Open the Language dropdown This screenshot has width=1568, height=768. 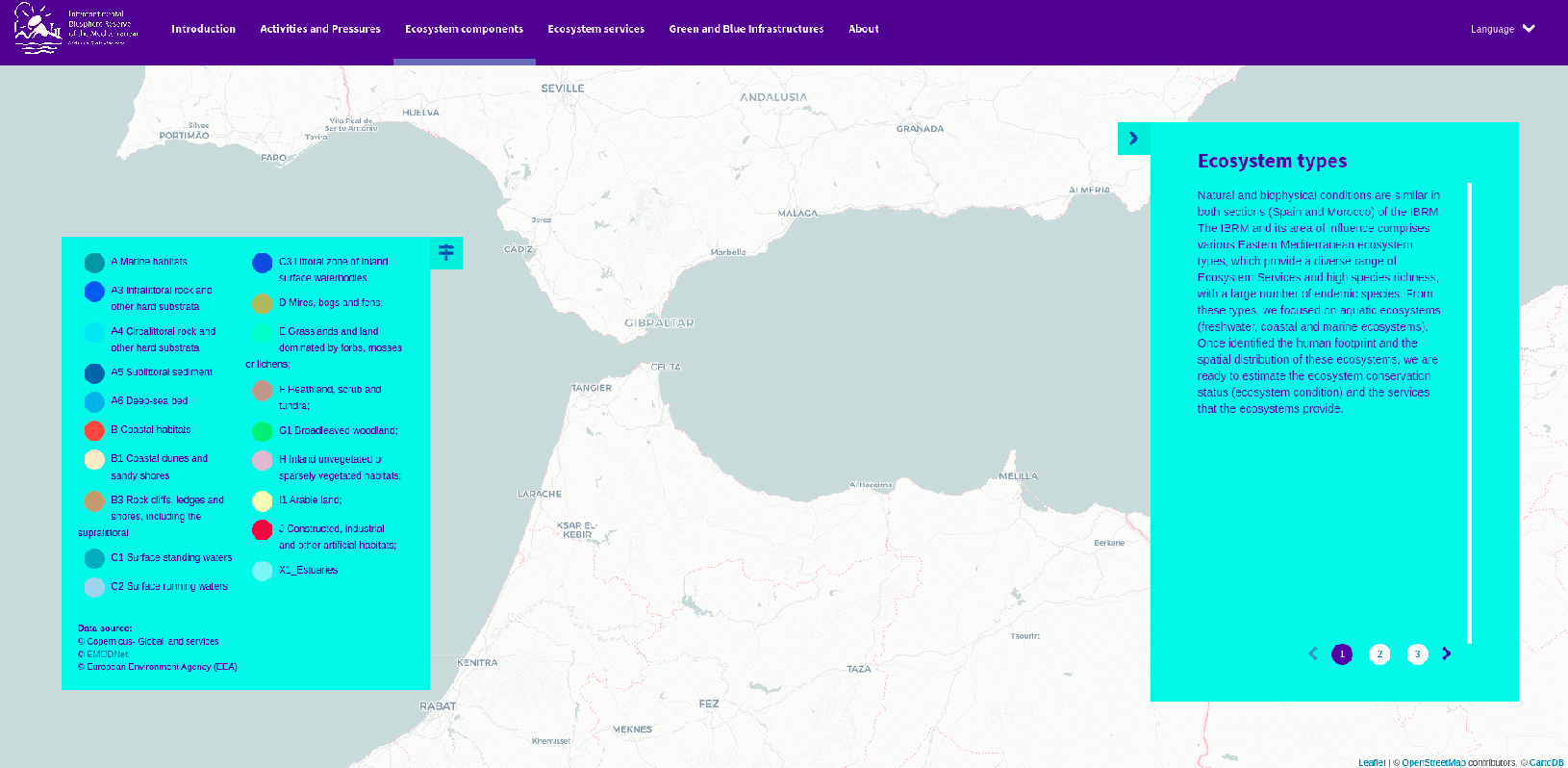pyautogui.click(x=1503, y=29)
